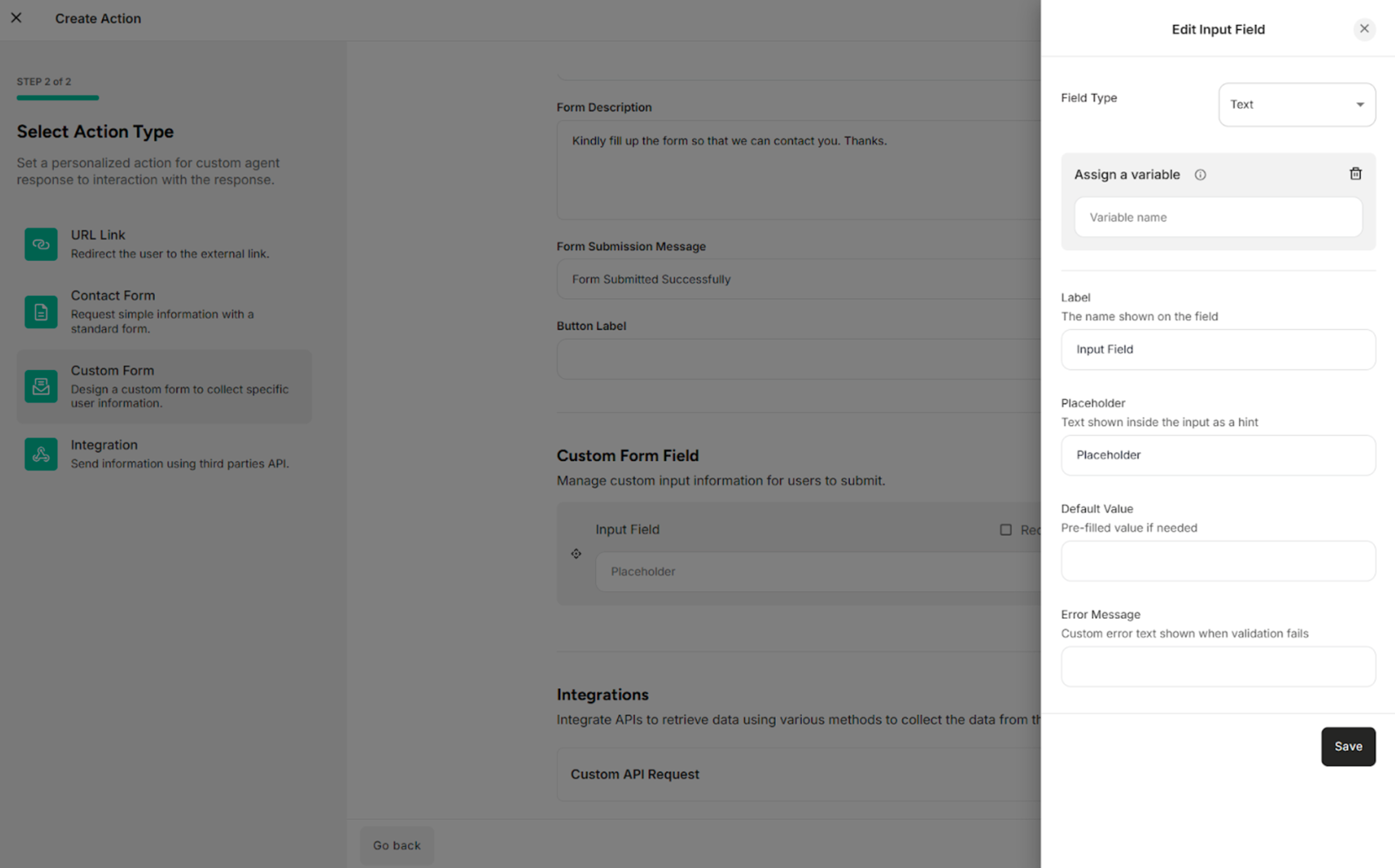
Task: Click the Go back button
Action: (x=396, y=844)
